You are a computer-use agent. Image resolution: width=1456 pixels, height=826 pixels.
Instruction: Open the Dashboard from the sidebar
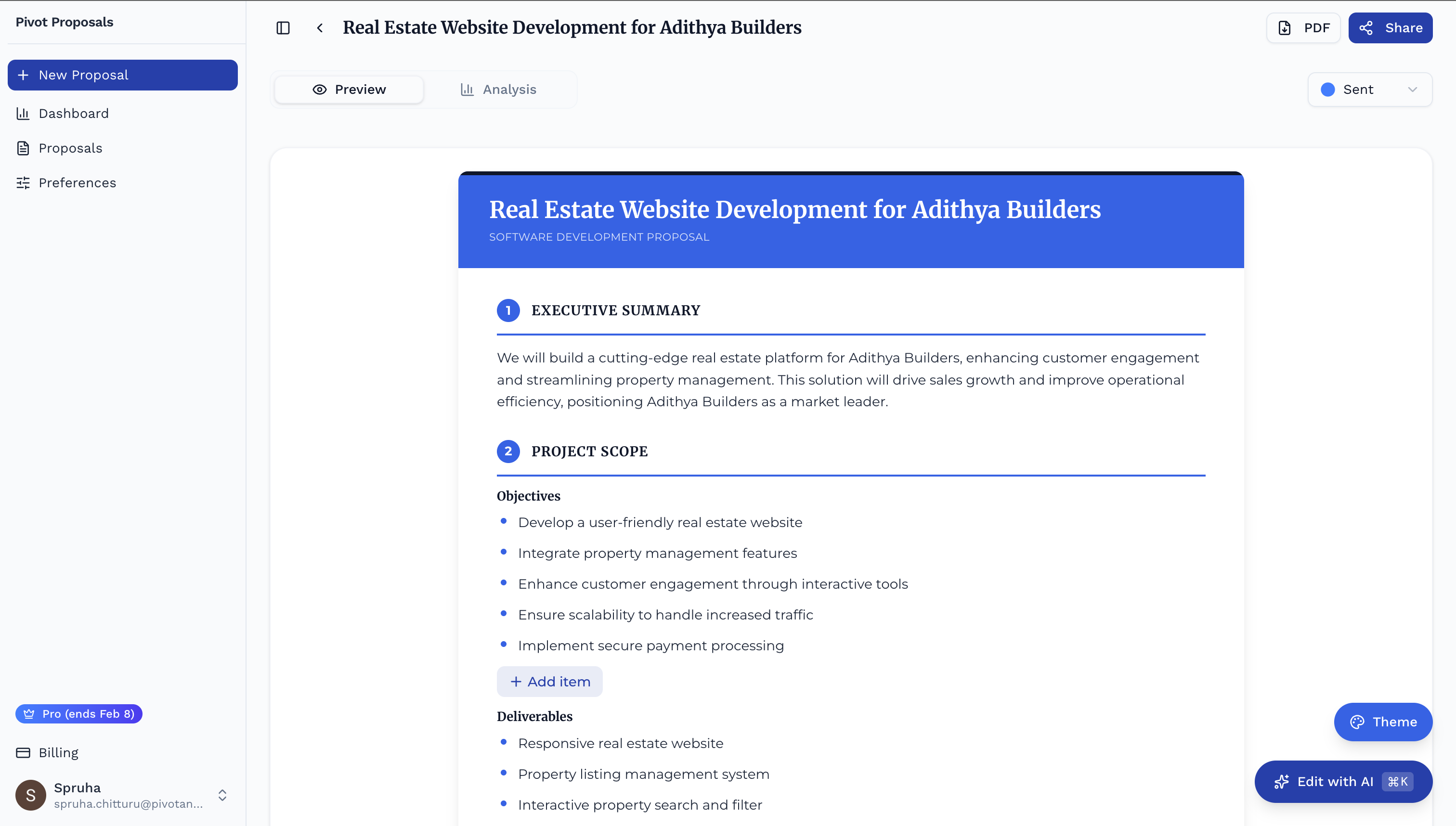point(73,114)
